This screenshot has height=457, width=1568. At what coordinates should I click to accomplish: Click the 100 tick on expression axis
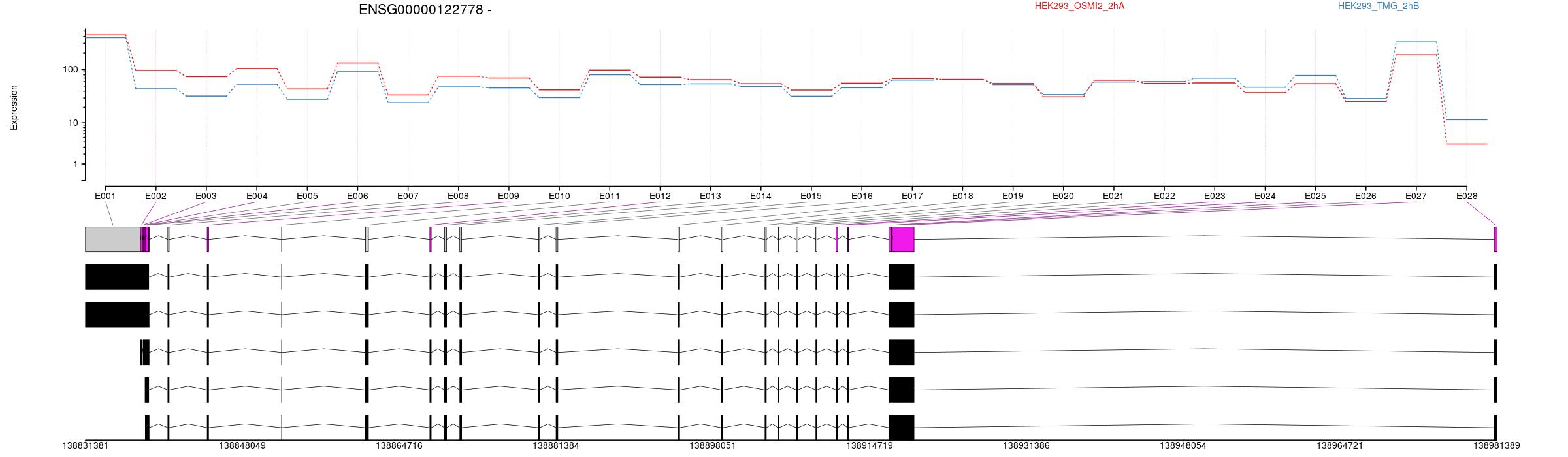[70, 70]
